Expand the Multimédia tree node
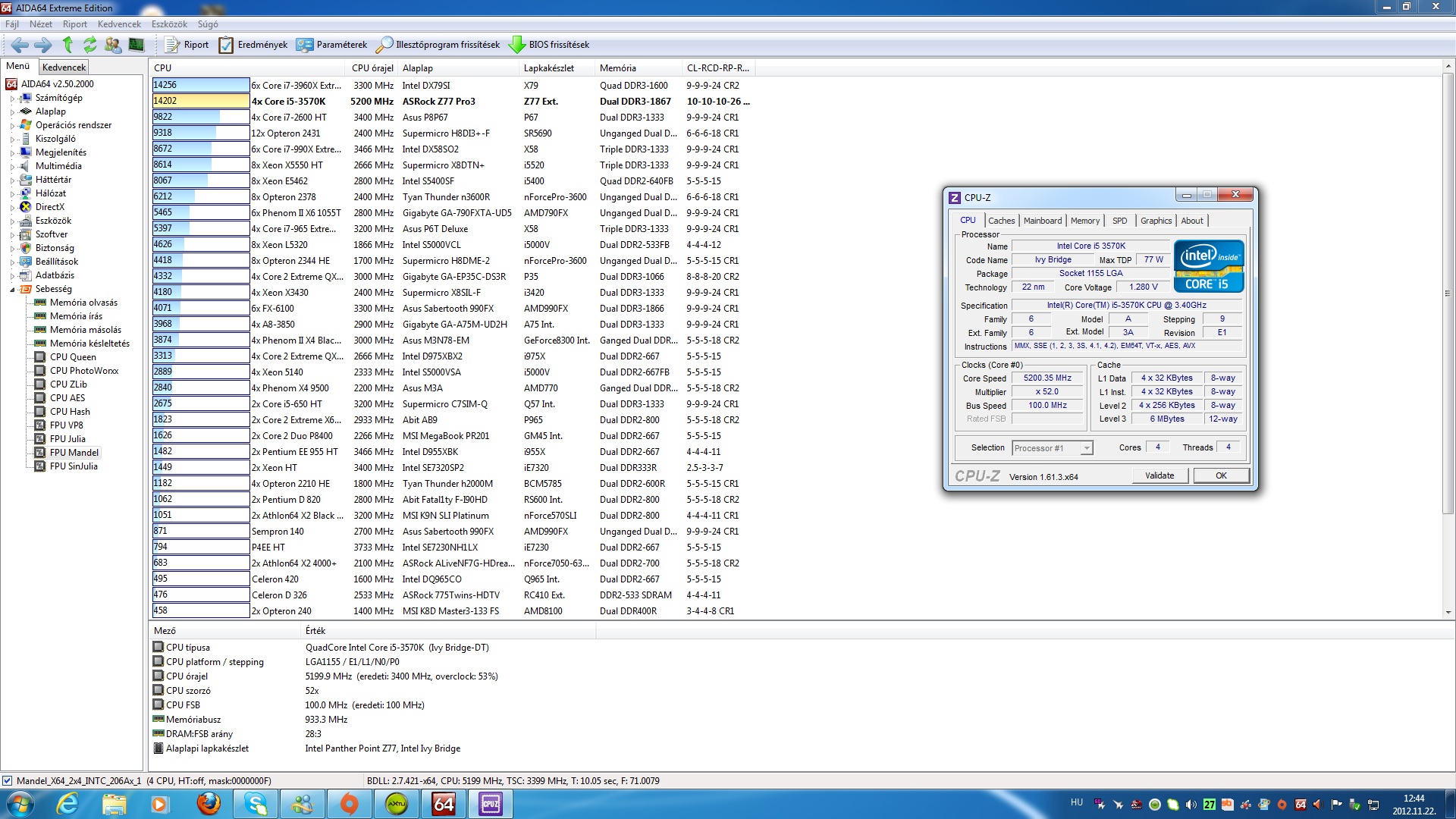Image resolution: width=1456 pixels, height=819 pixels. 12,167
